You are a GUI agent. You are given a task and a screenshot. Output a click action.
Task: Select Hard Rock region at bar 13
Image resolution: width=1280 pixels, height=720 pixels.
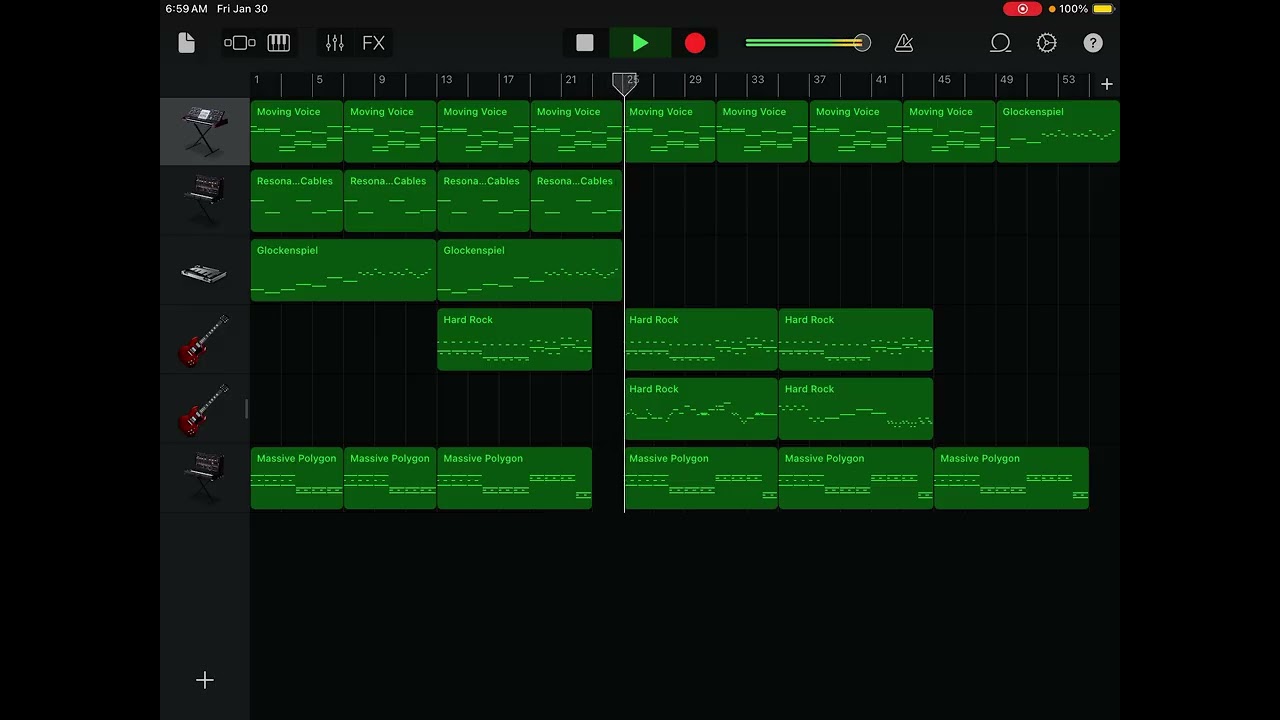[515, 339]
